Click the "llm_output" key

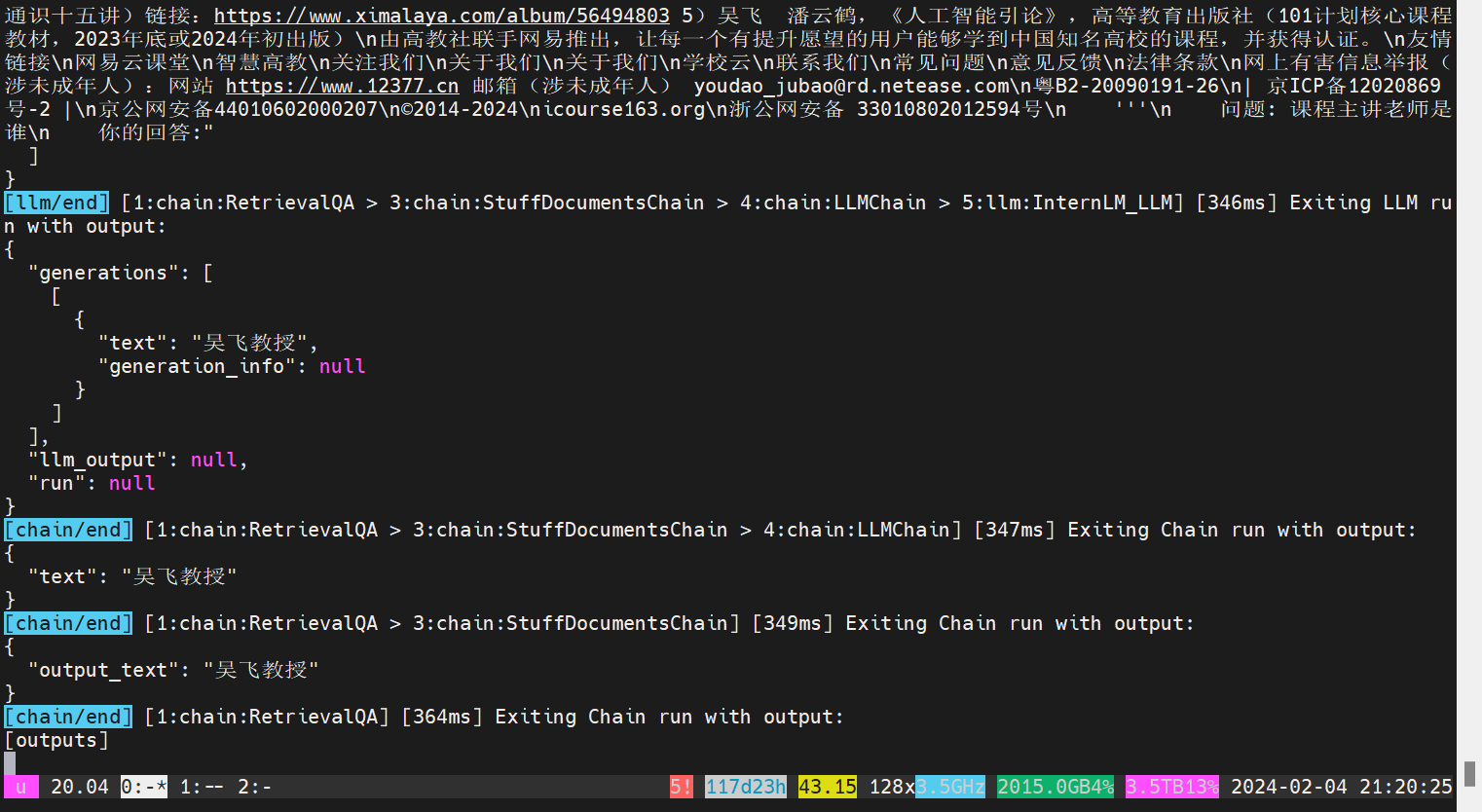point(97,460)
